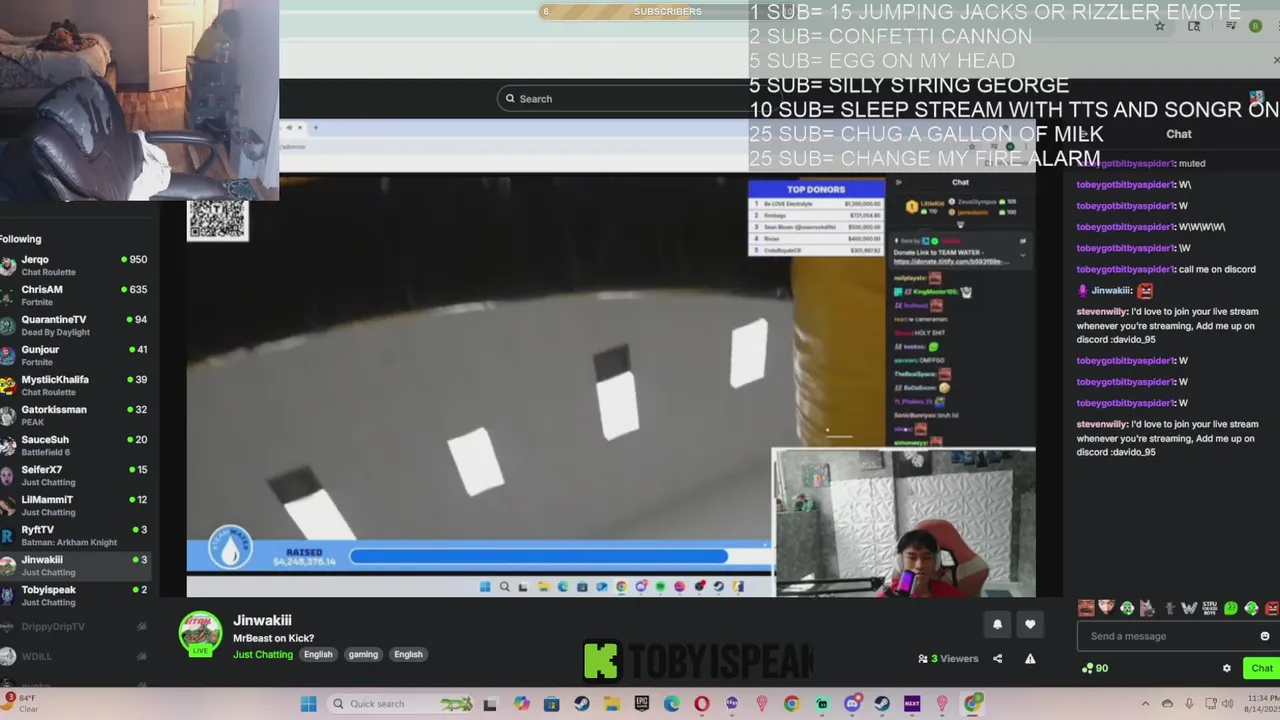The width and height of the screenshot is (1280, 720).
Task: Click the Chat panel header
Action: (x=1178, y=134)
